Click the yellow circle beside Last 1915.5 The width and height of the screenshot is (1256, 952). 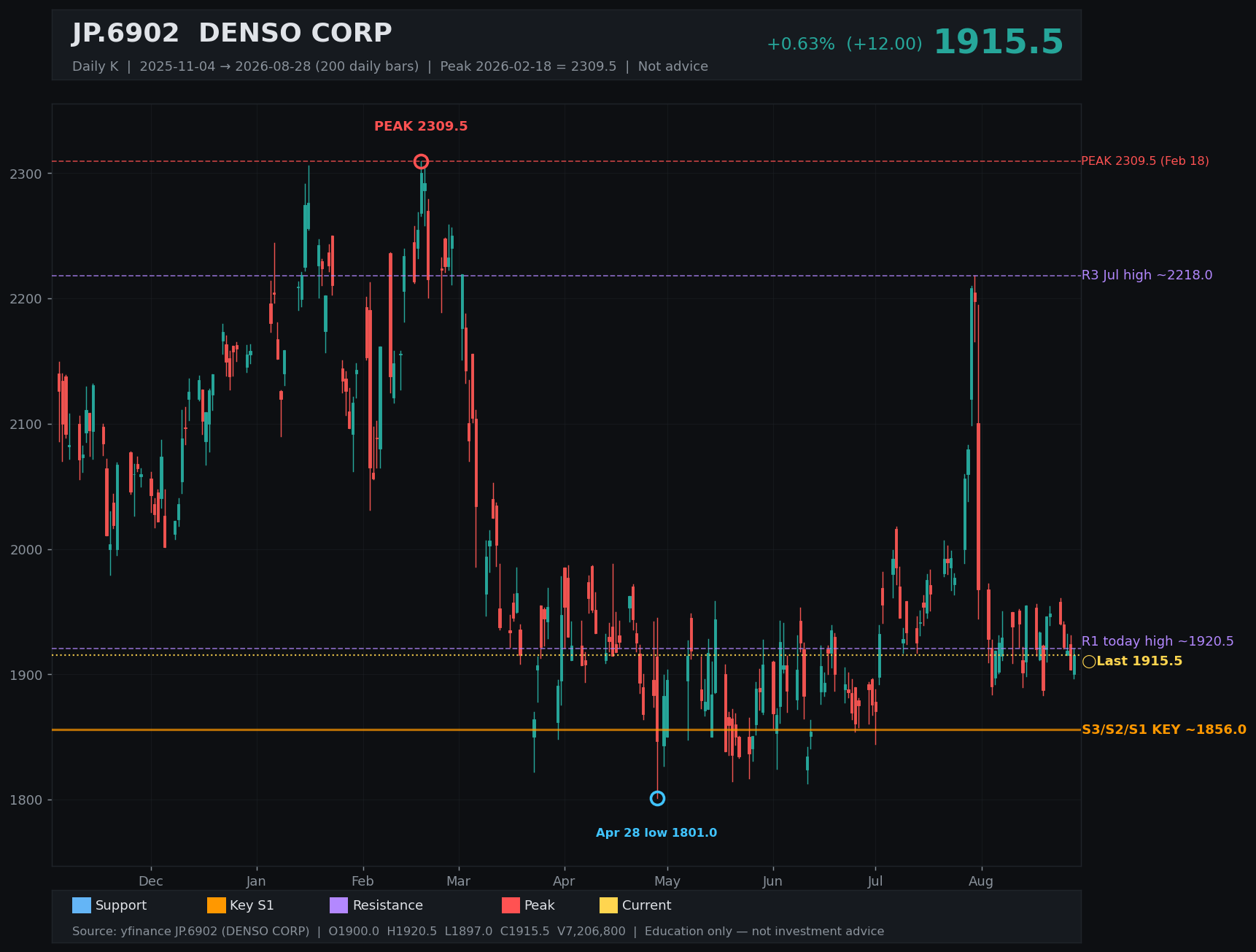pos(1089,662)
